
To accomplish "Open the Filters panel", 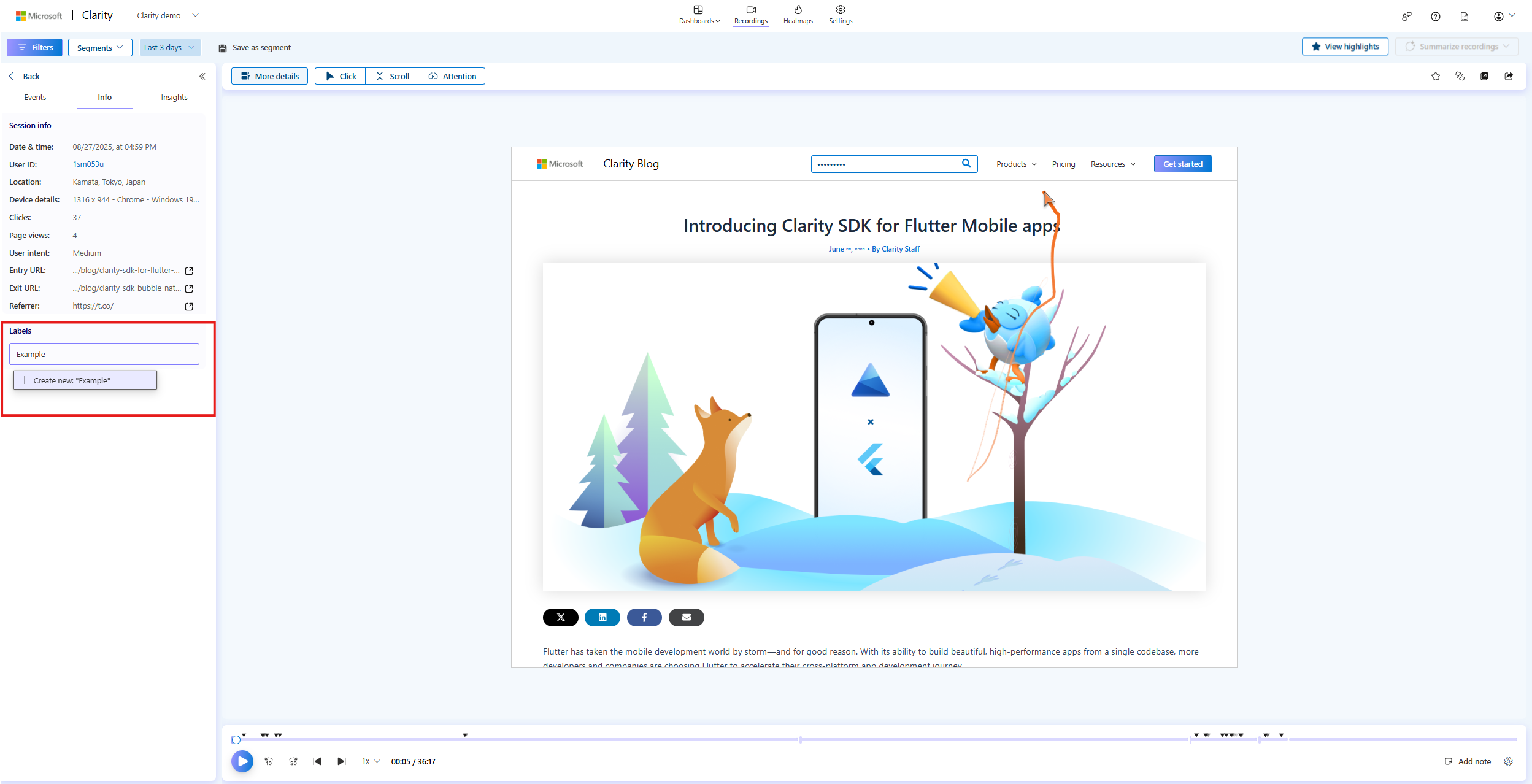I will pyautogui.click(x=34, y=47).
